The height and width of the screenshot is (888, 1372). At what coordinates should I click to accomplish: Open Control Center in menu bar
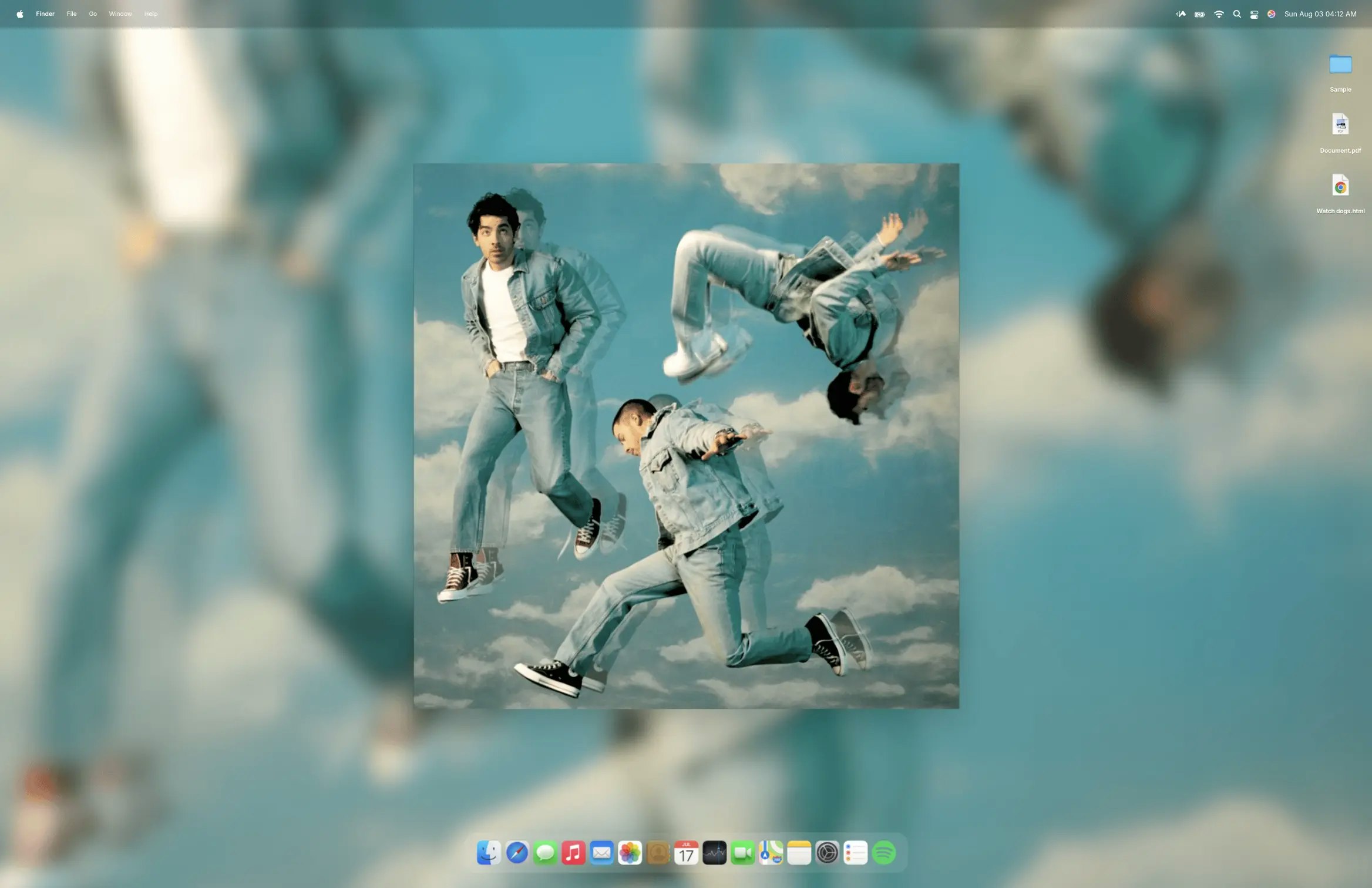click(1254, 14)
